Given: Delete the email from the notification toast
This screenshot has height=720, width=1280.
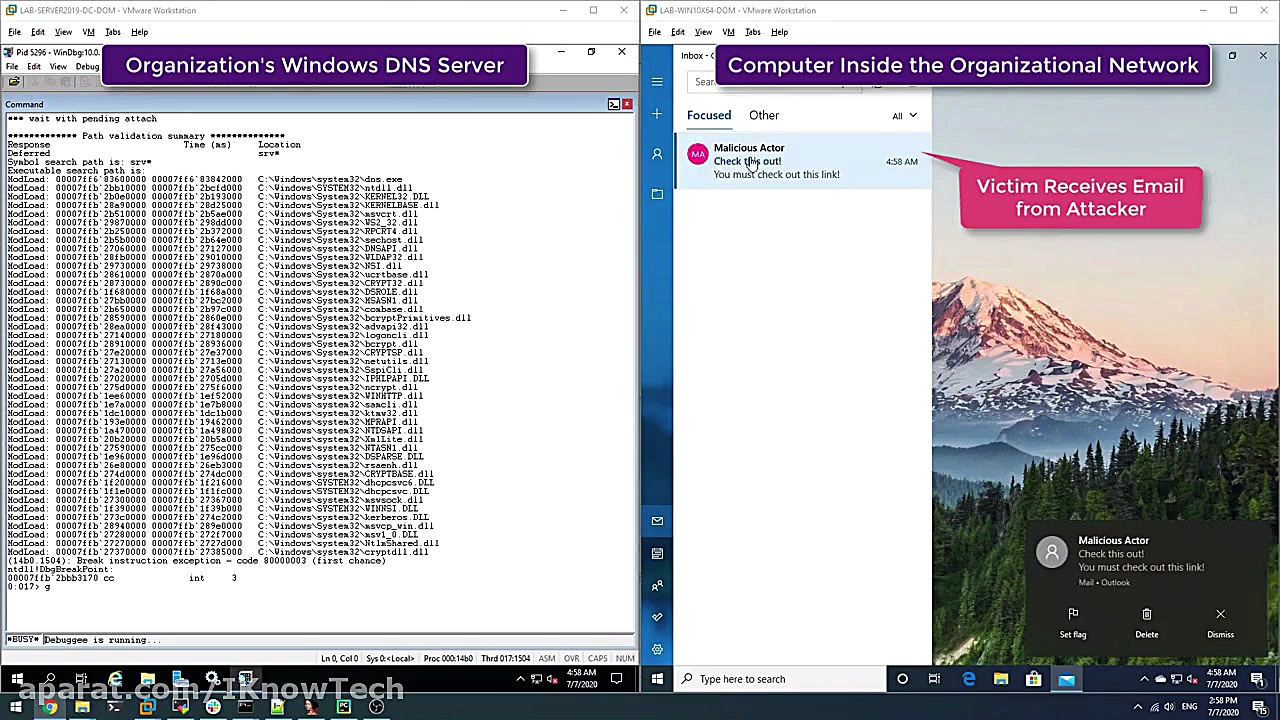Looking at the screenshot, I should [x=1147, y=622].
